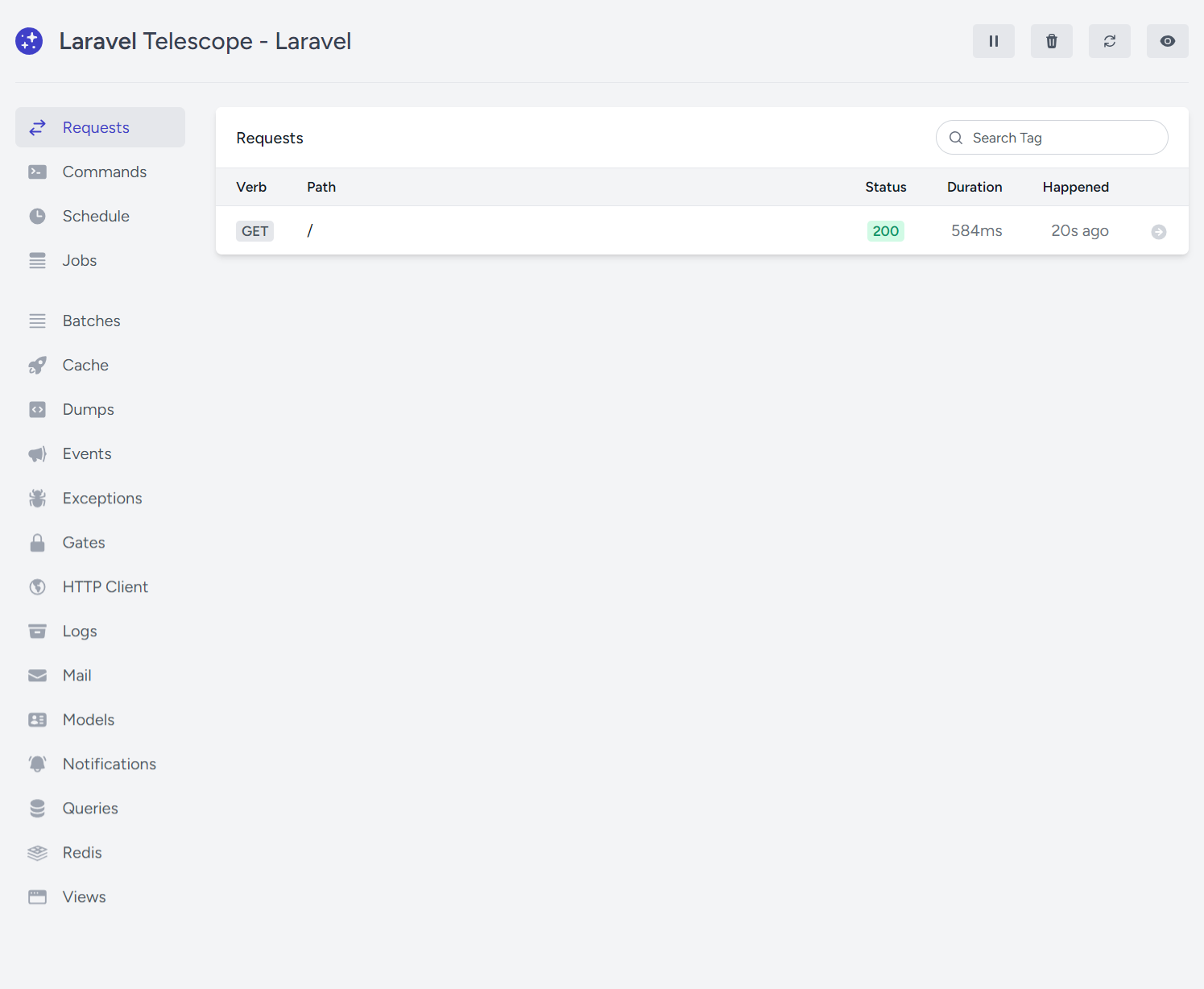The height and width of the screenshot is (989, 1204).
Task: Click the Mail envelope icon
Action: click(38, 675)
